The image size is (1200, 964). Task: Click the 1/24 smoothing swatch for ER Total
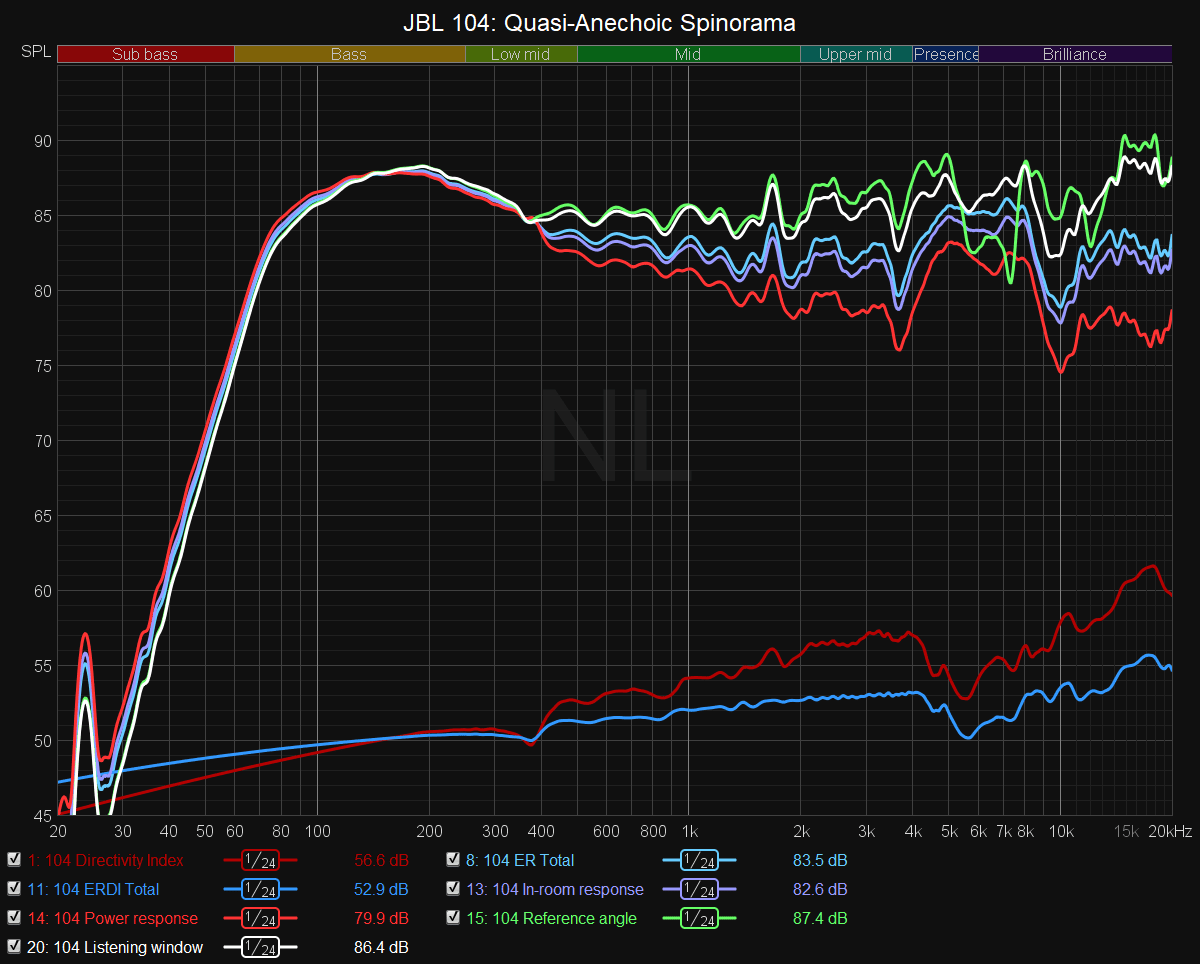pos(699,860)
